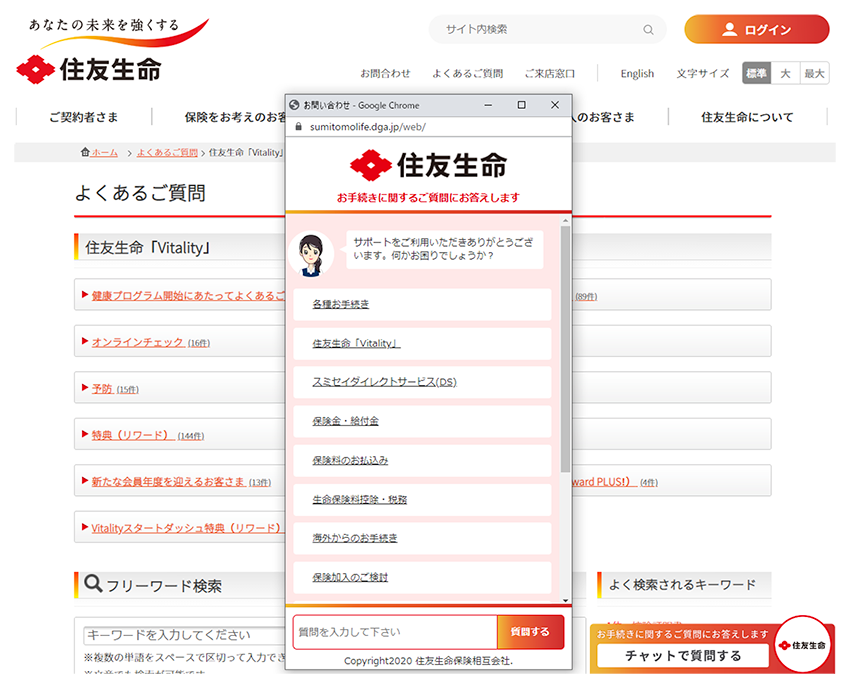Click the よく検索されるキーワード heading
Viewport: 850px width, 688px height.
[x=682, y=585]
